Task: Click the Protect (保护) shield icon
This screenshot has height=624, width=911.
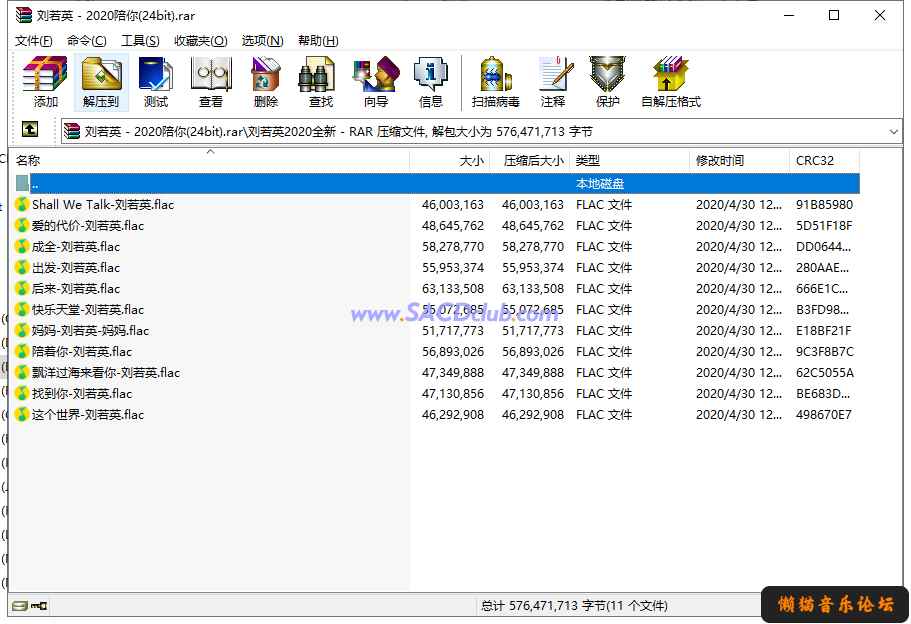Action: point(608,82)
